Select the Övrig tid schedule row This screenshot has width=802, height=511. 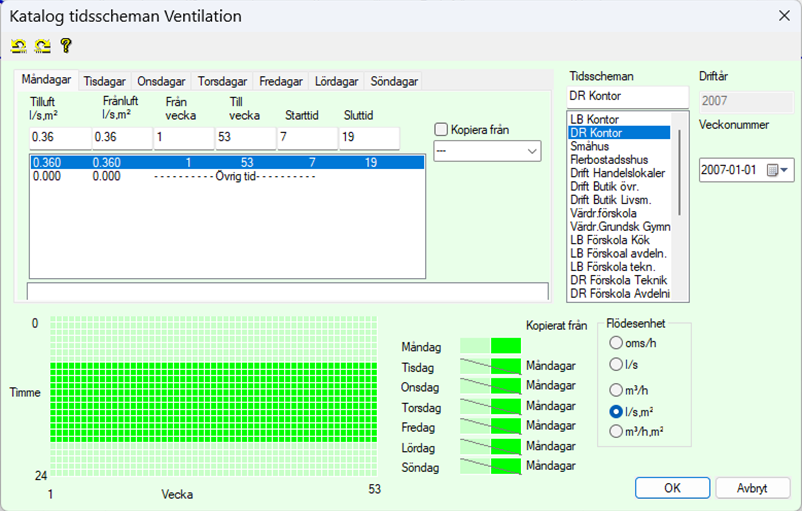[x=200, y=176]
